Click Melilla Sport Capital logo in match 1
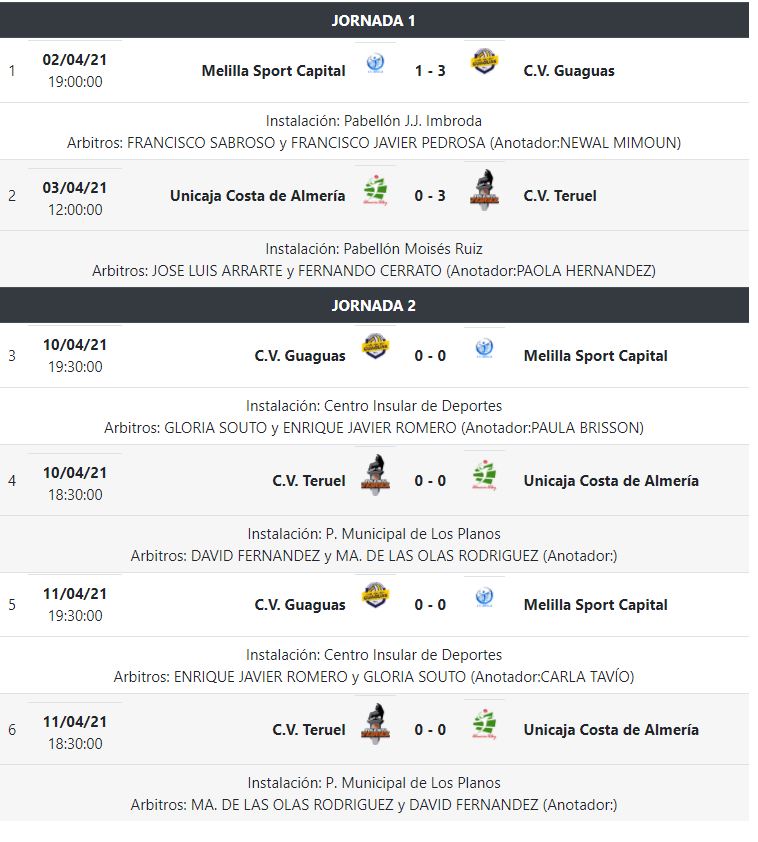The width and height of the screenshot is (758, 842). (375, 63)
